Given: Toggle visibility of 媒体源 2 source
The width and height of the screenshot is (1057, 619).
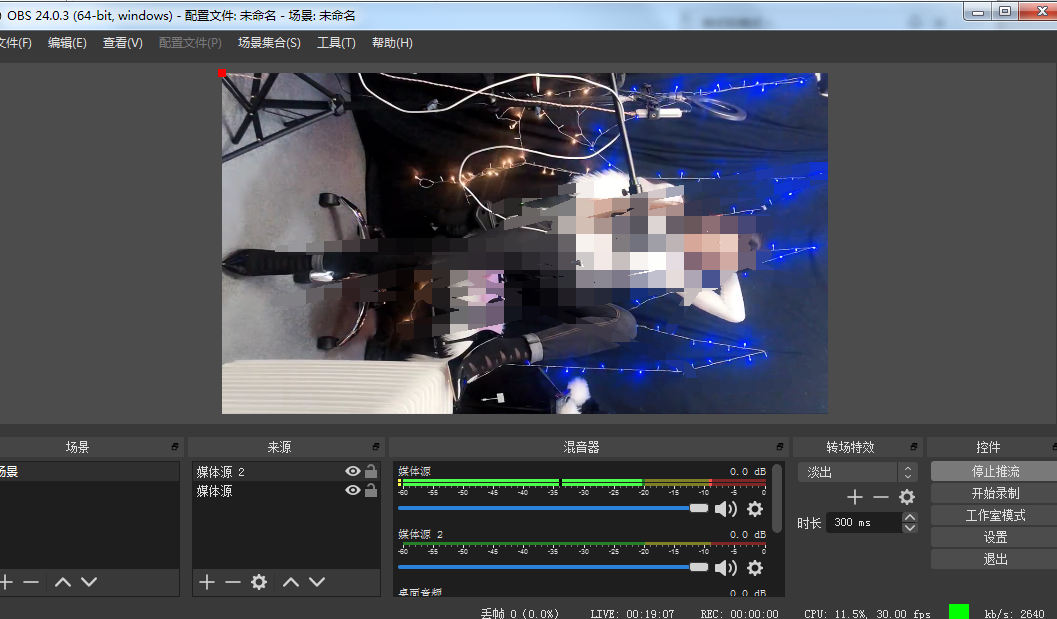Looking at the screenshot, I should [x=353, y=471].
